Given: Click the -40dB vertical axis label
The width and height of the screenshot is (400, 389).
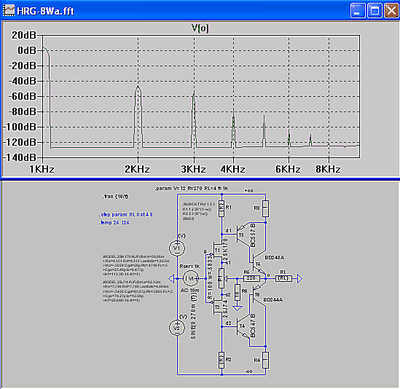Looking at the screenshot, I should tap(22, 81).
